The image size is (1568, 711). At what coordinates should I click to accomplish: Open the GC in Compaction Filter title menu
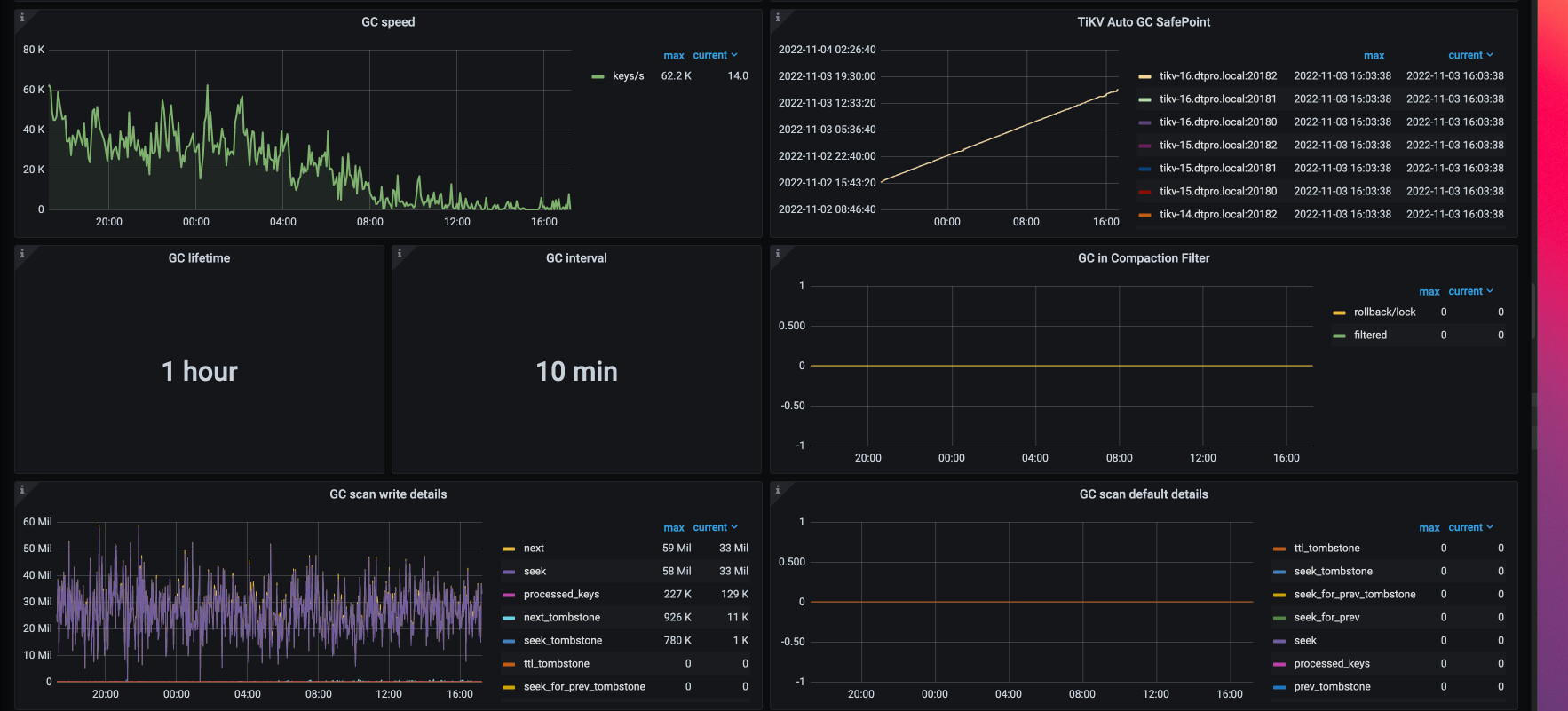(1144, 258)
